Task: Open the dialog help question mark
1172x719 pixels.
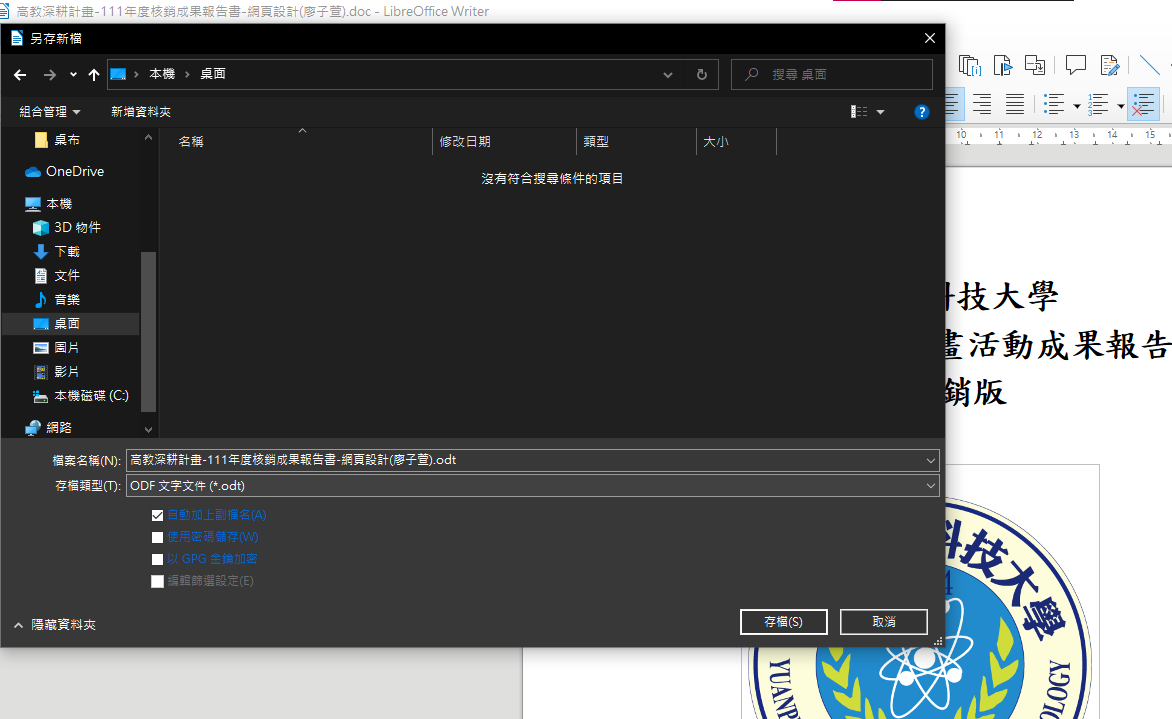Action: coord(922,112)
